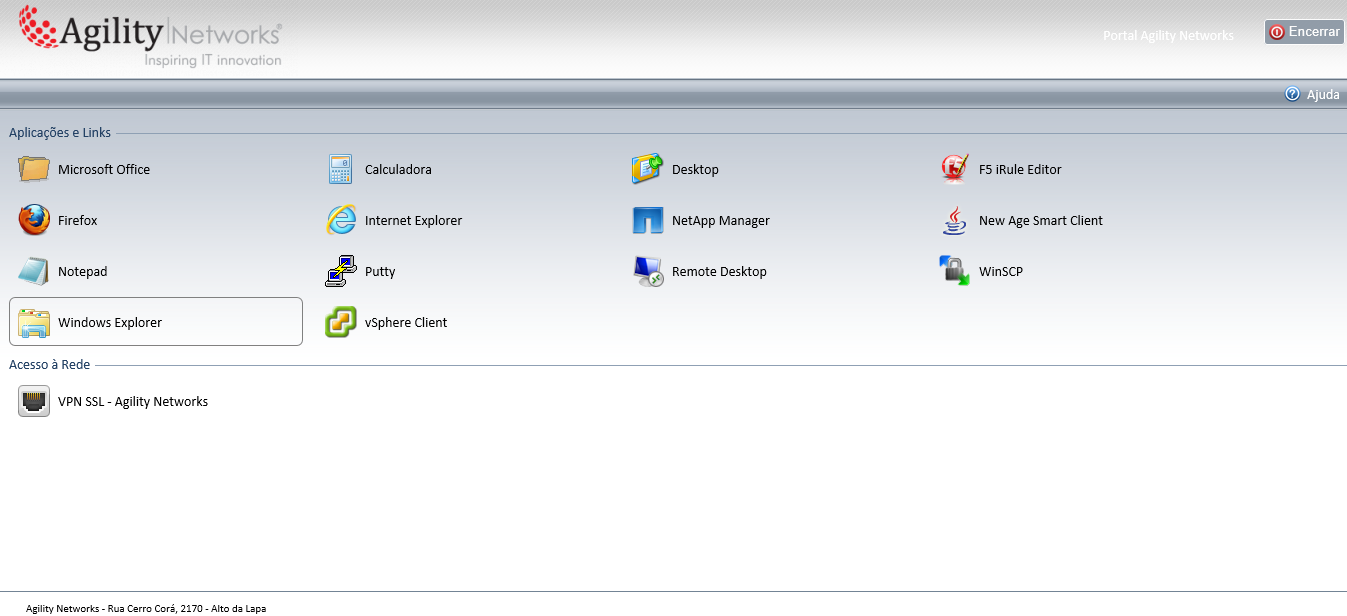The height and width of the screenshot is (616, 1347).
Task: Launch the Putty application icon
Action: pos(341,271)
